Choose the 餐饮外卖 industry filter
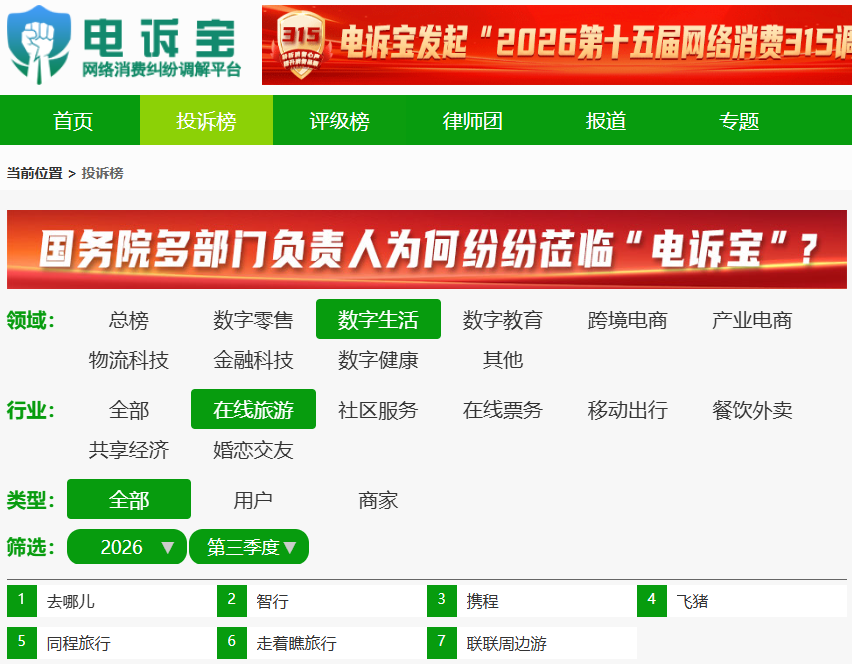This screenshot has width=852, height=664. pos(753,410)
